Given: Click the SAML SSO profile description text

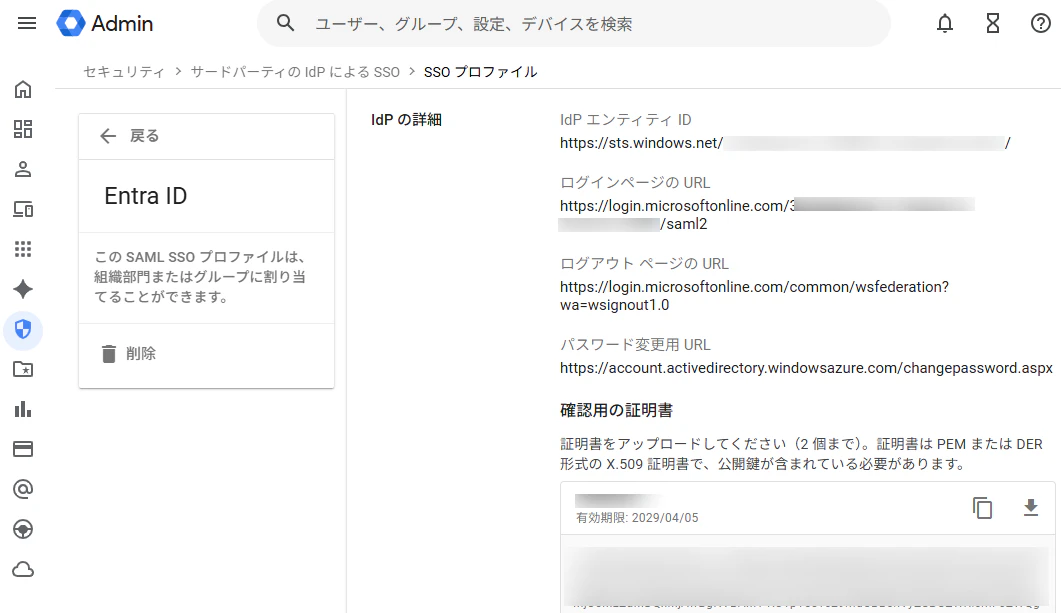Looking at the screenshot, I should click(200, 277).
